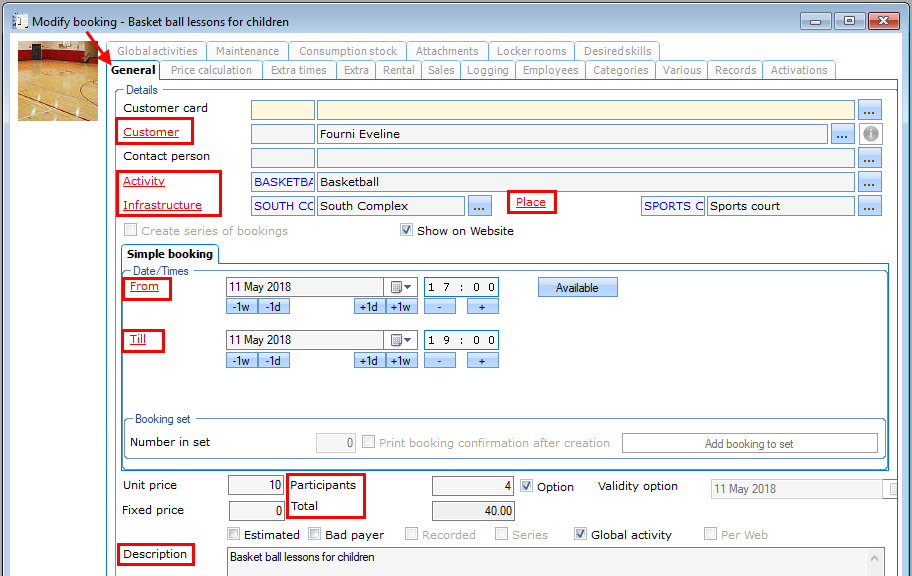Switch to Price calculation tab
The width and height of the screenshot is (912, 576).
[x=211, y=70]
